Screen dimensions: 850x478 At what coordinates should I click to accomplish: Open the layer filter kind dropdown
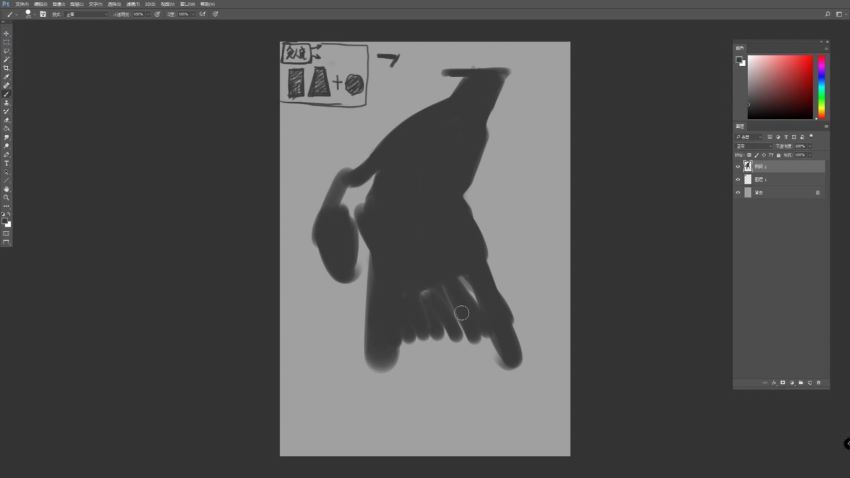749,136
